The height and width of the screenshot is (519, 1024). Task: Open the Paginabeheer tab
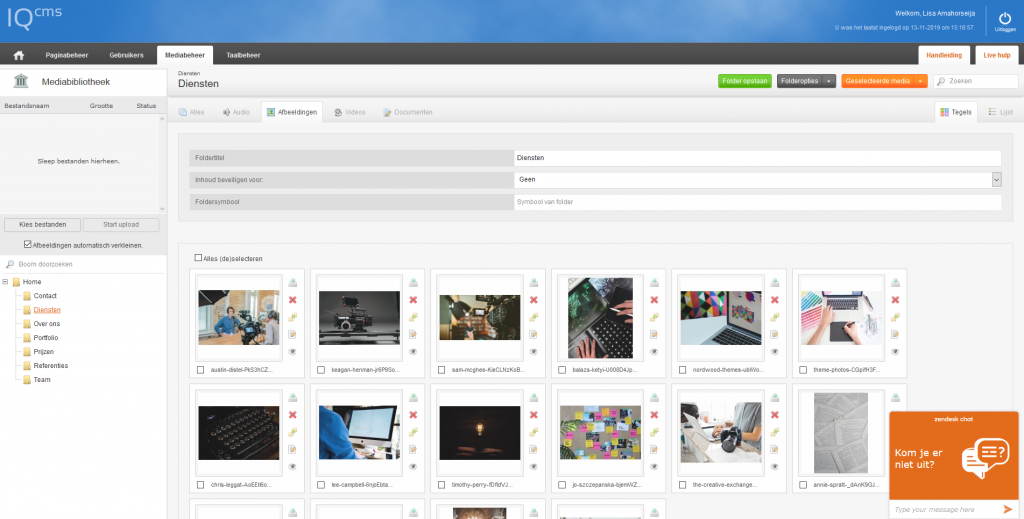[x=67, y=55]
